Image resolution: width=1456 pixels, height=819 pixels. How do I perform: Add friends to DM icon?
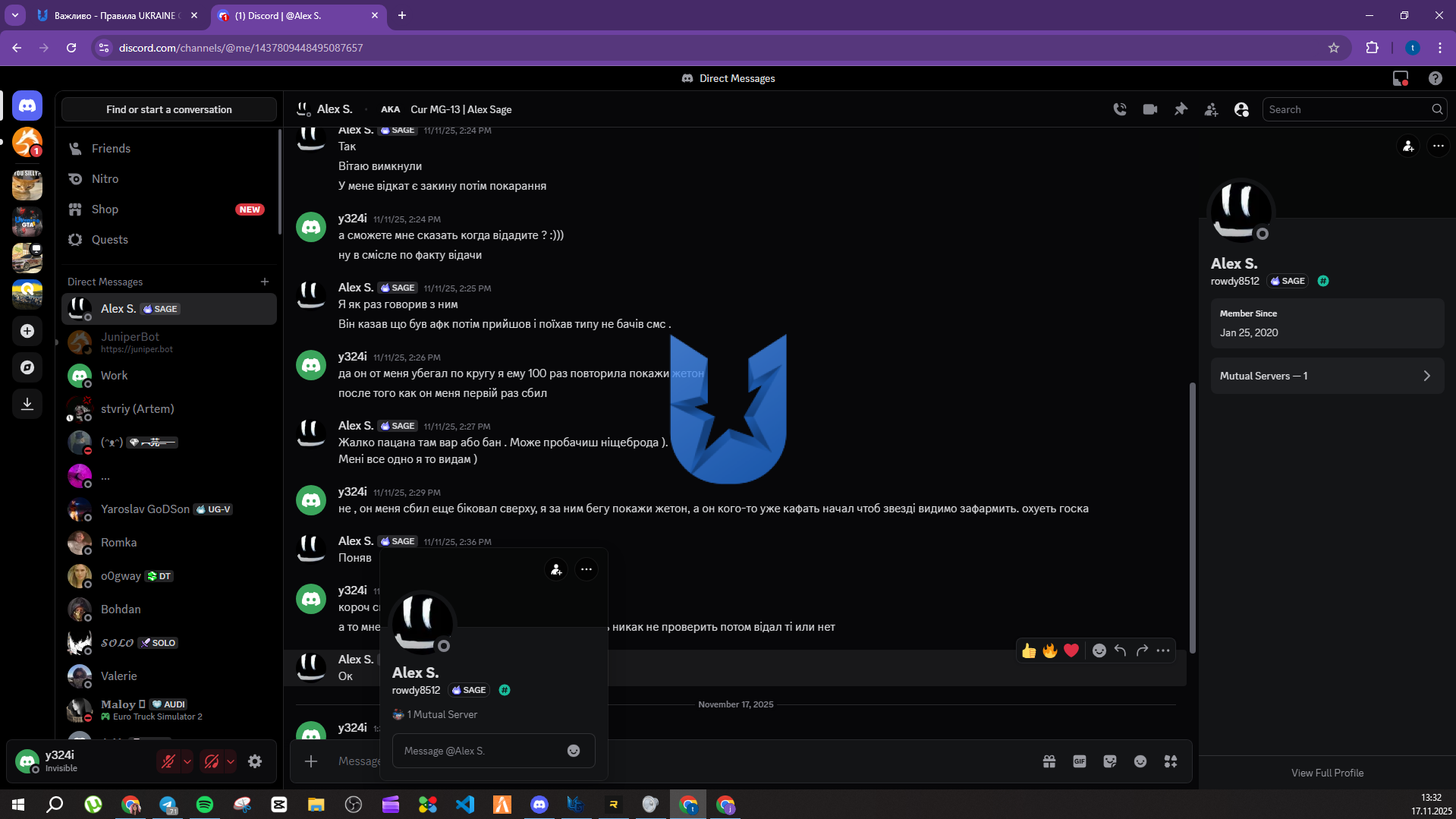1211,109
